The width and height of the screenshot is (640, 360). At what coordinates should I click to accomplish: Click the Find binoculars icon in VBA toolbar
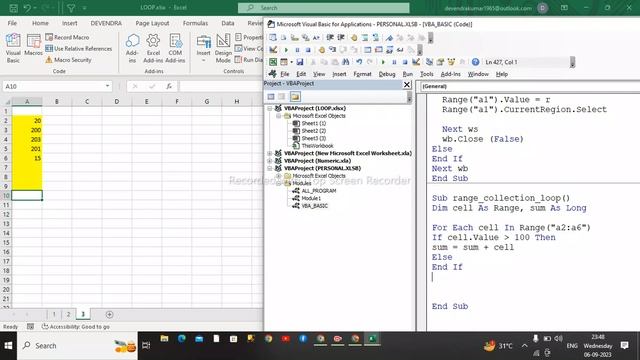coord(345,62)
